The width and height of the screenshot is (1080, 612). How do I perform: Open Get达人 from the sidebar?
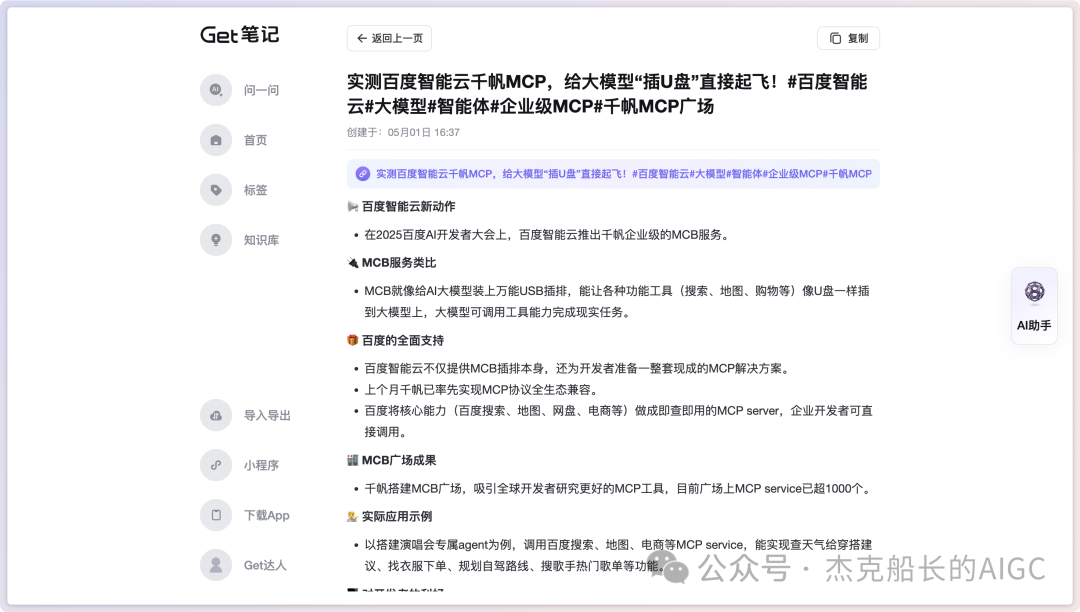click(264, 565)
